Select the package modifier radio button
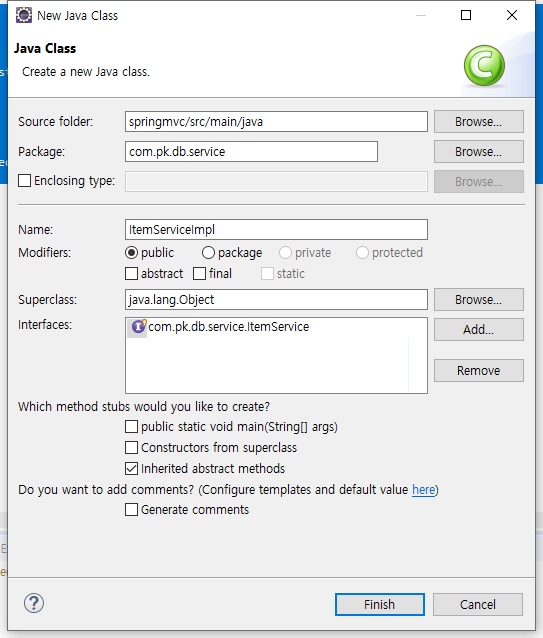Viewport: 543px width, 638px height. click(208, 253)
